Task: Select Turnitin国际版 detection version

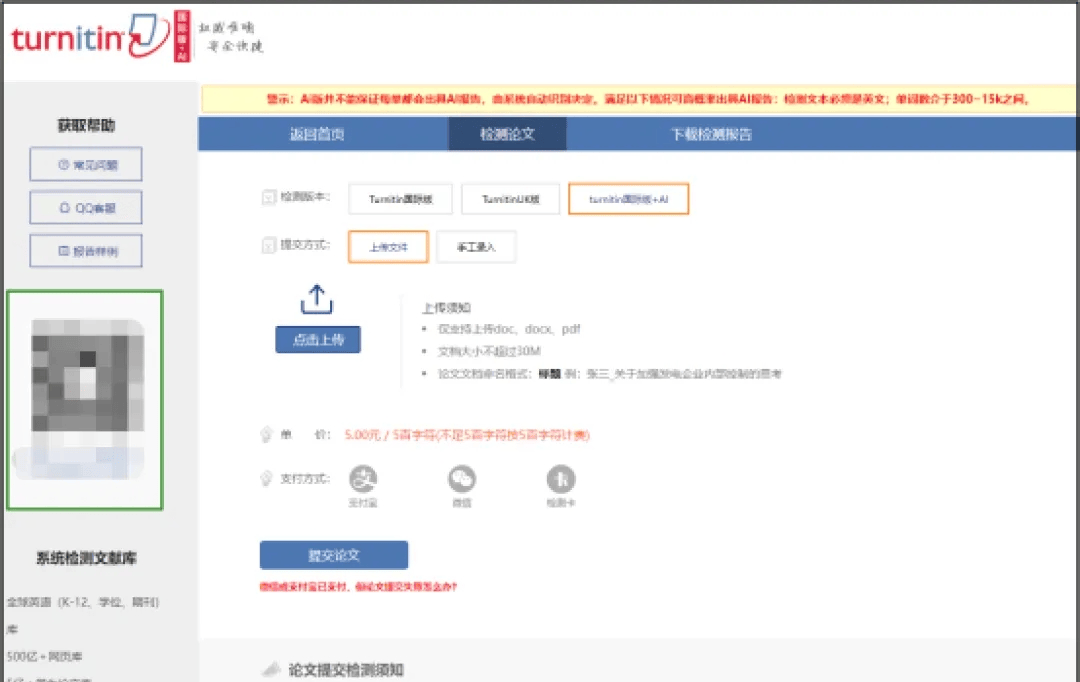Action: [x=400, y=199]
